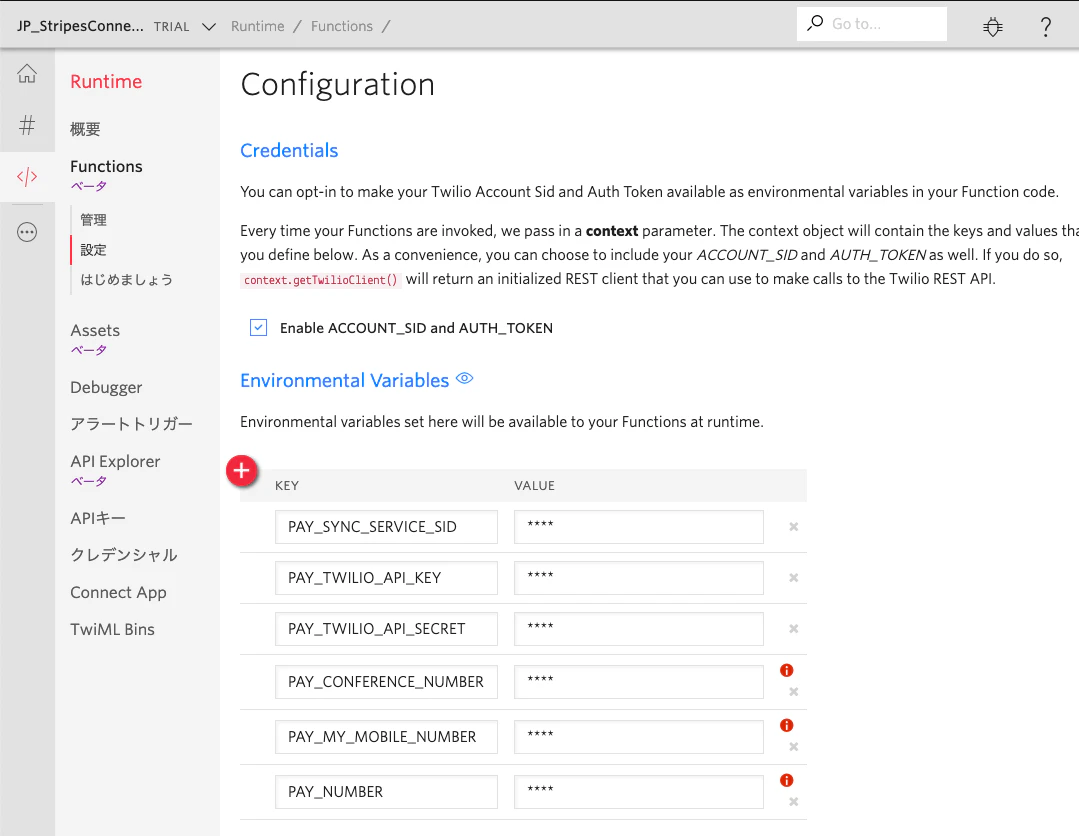Open the Assets menu item
The height and width of the screenshot is (836, 1079).
[x=95, y=330]
